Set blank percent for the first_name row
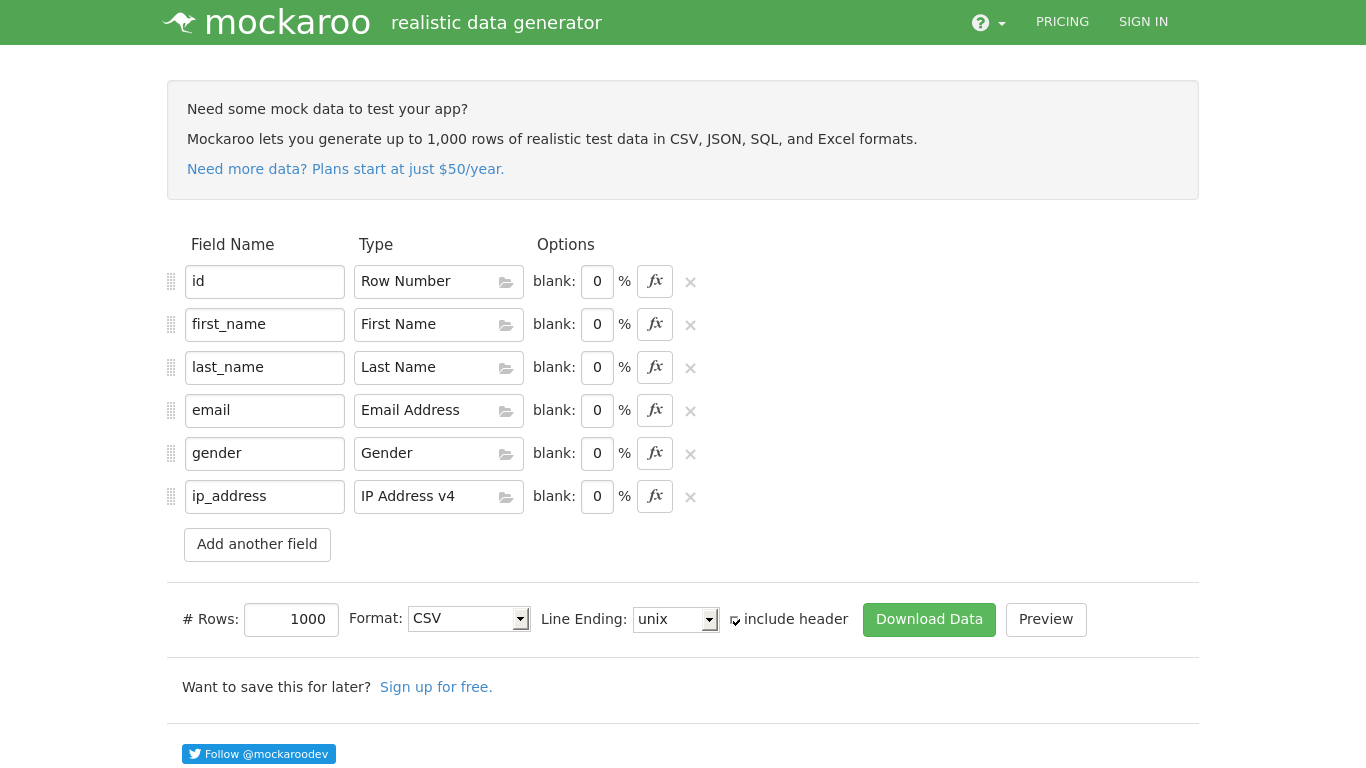Screen dimensions: 1366x768 (x=597, y=325)
